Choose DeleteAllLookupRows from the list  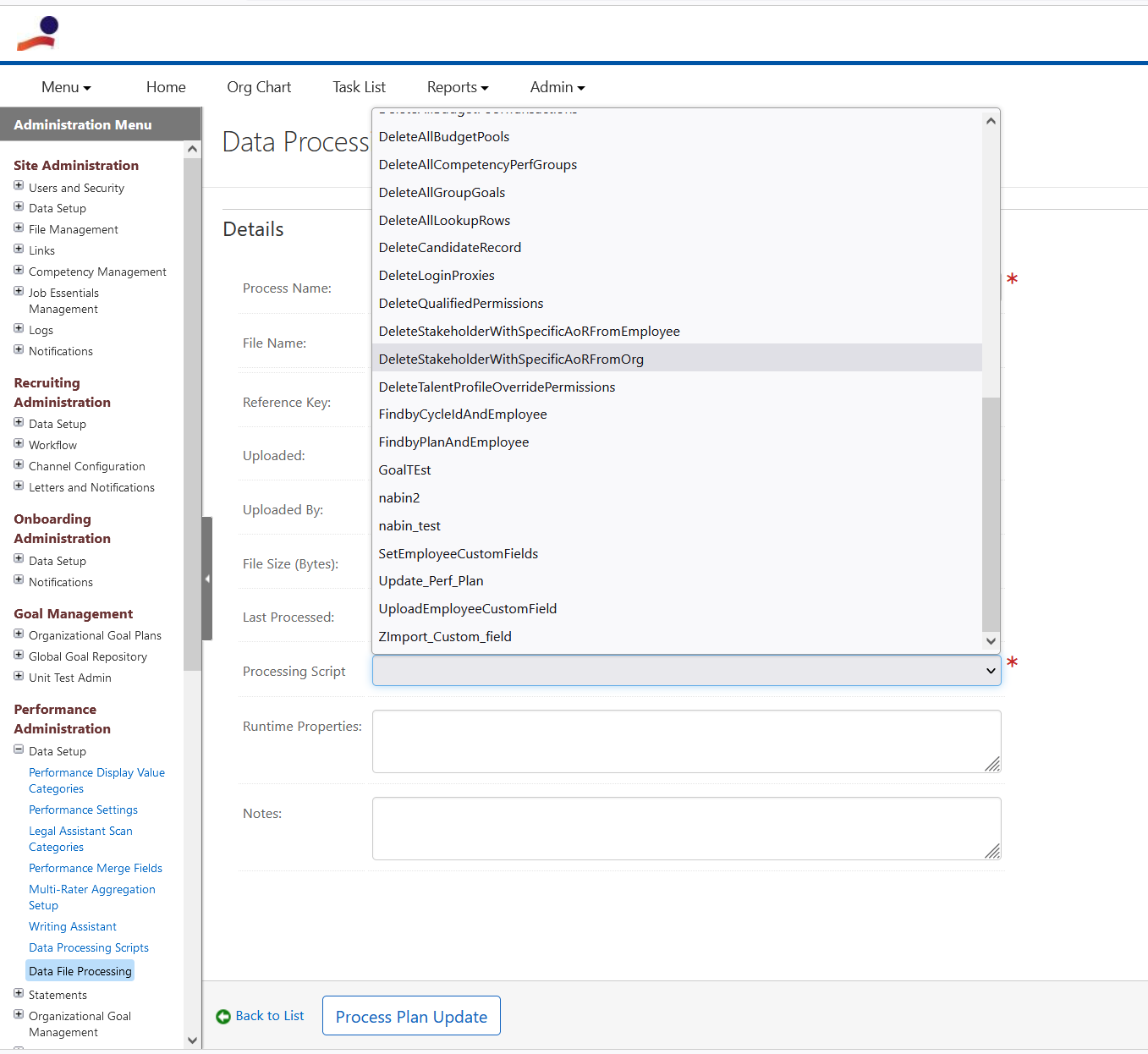(677, 221)
